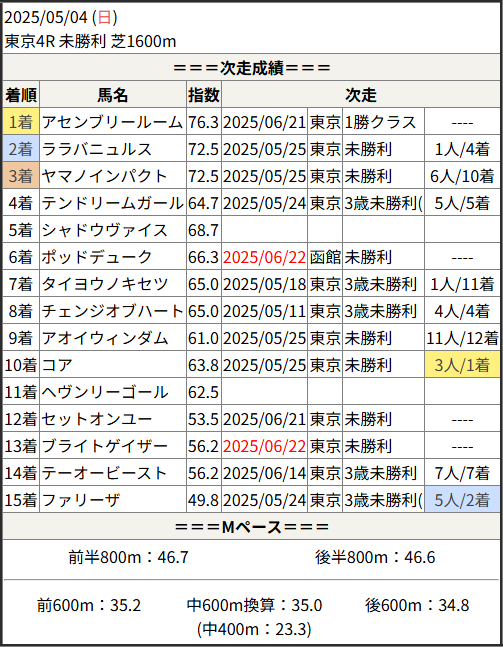This screenshot has width=503, height=647.
Task: Click the 1勝クラス race class cell
Action: 380,122
